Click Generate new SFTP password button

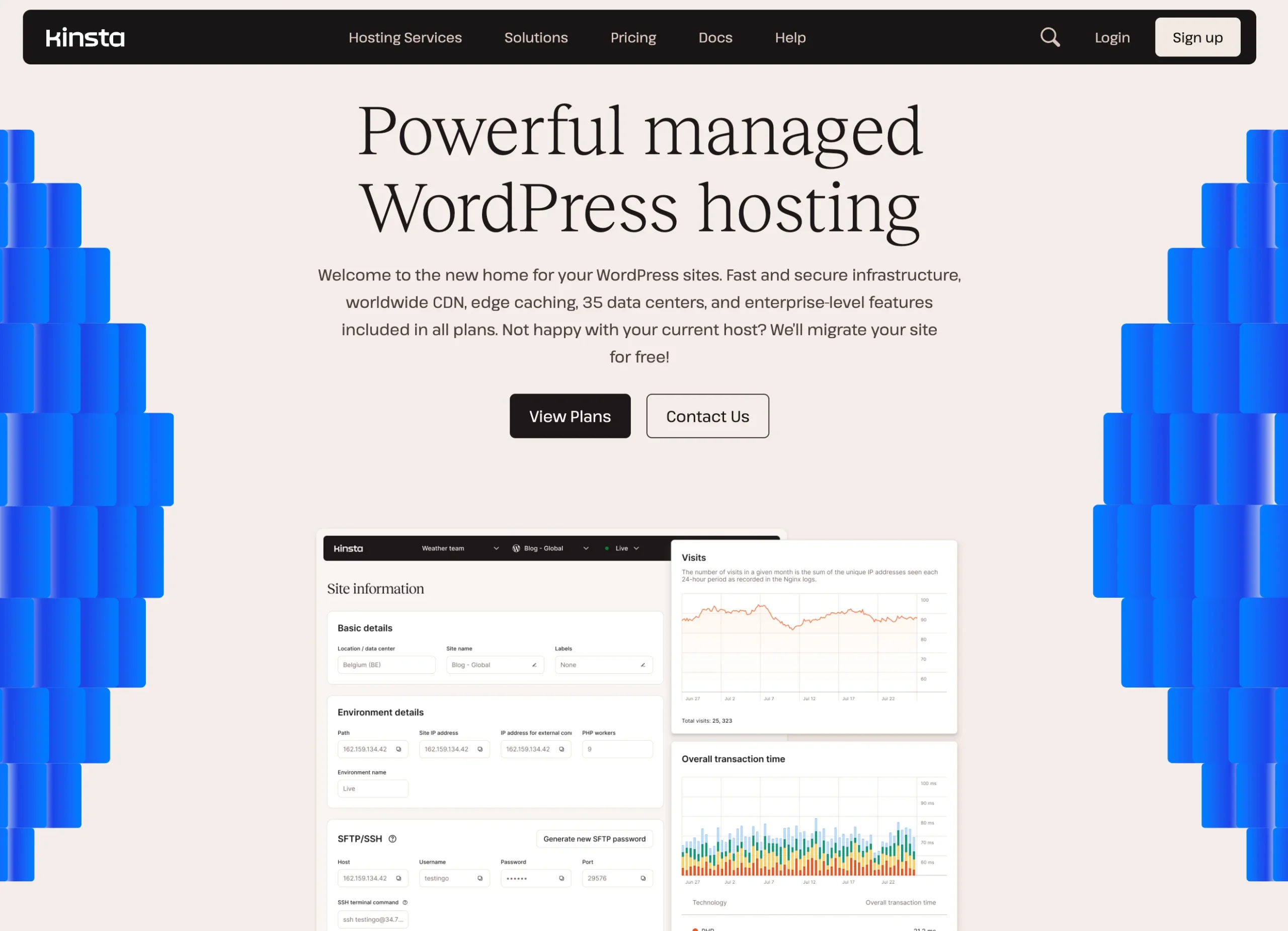(594, 839)
